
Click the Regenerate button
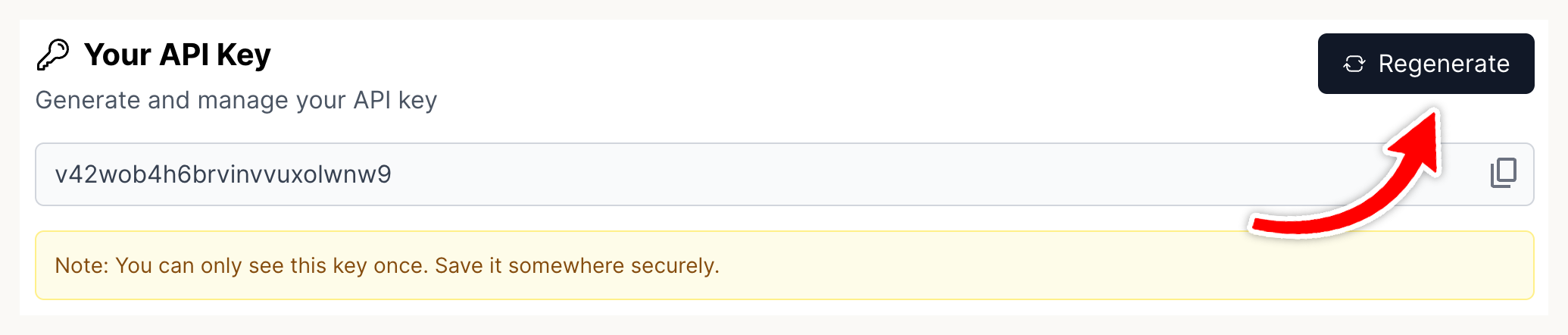pos(1426,64)
